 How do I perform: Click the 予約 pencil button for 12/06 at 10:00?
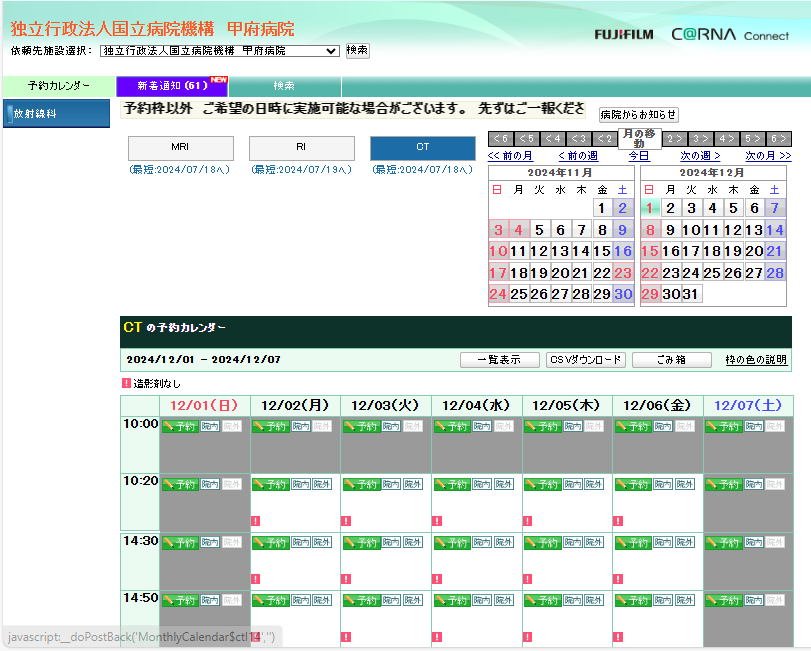tap(632, 427)
